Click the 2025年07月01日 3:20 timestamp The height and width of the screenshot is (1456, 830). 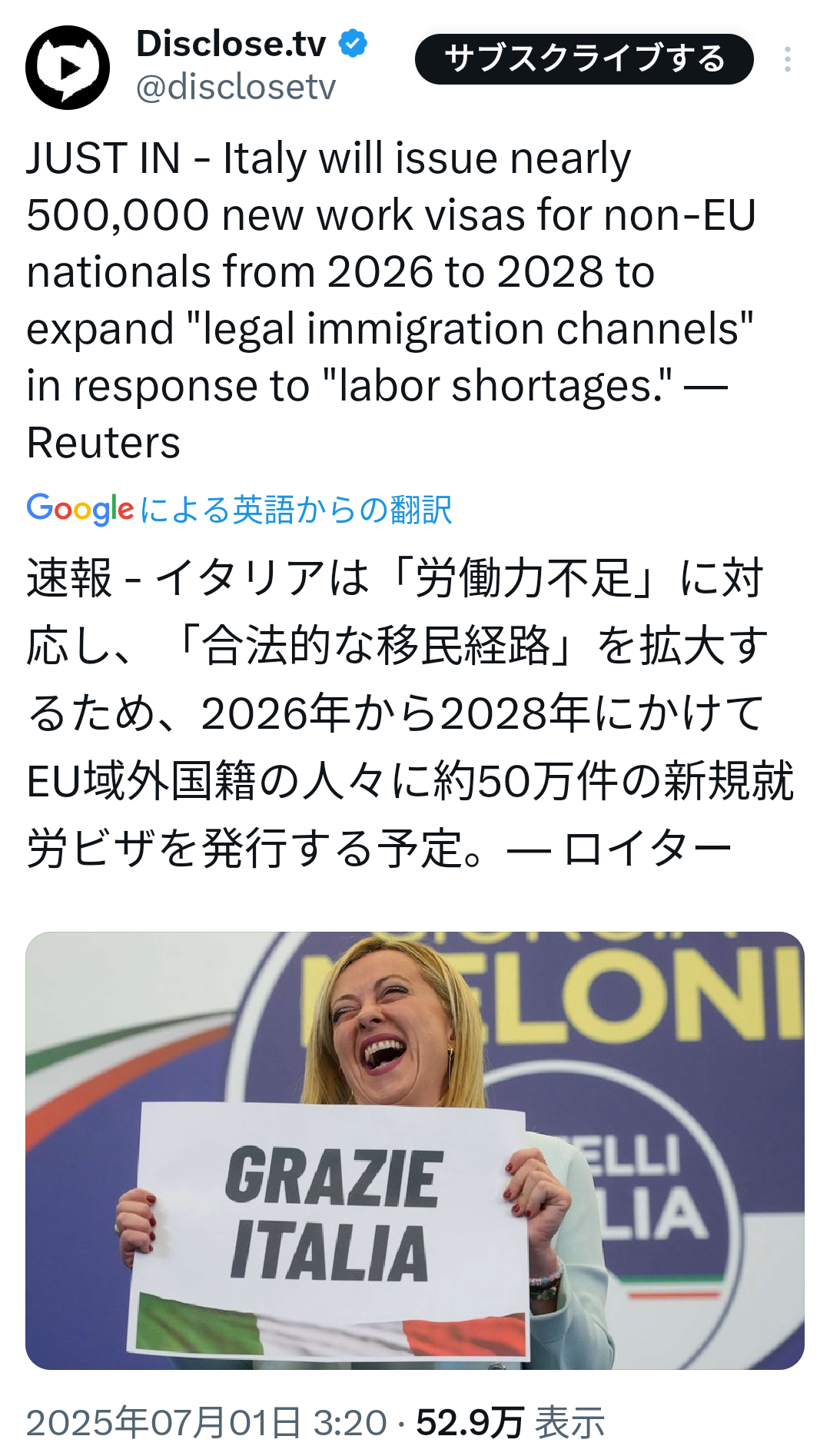pyautogui.click(x=206, y=1422)
